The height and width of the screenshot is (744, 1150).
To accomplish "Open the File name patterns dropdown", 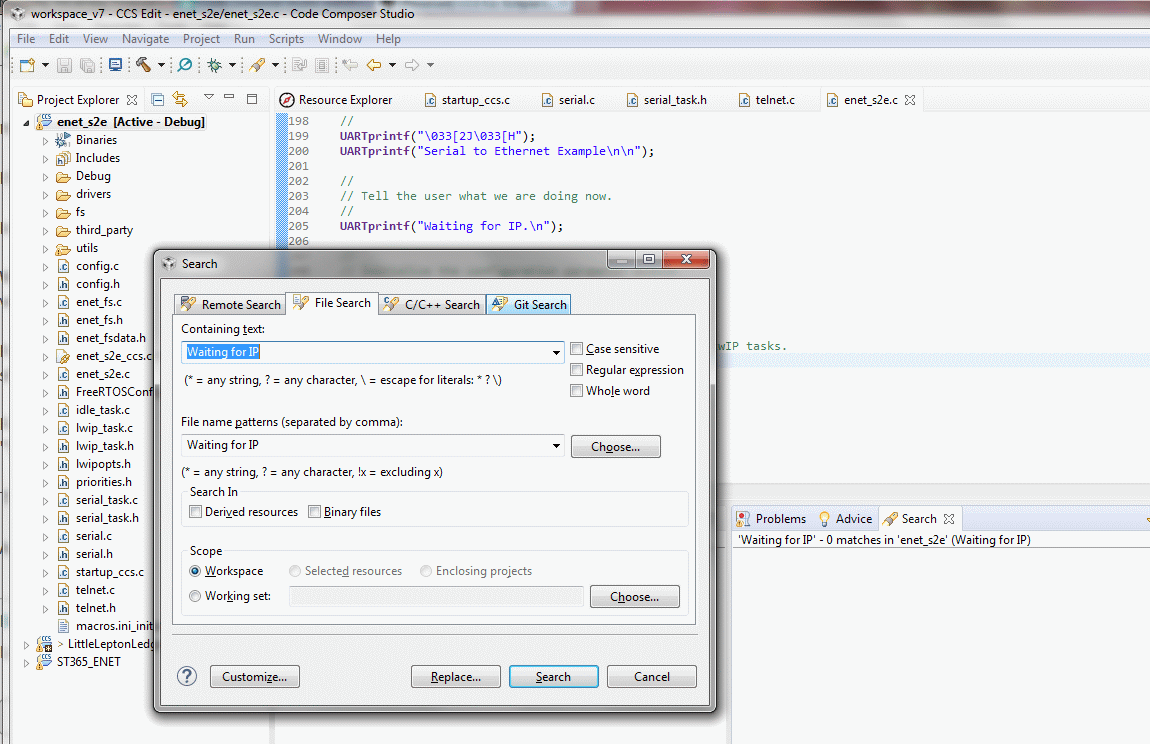I will 556,445.
